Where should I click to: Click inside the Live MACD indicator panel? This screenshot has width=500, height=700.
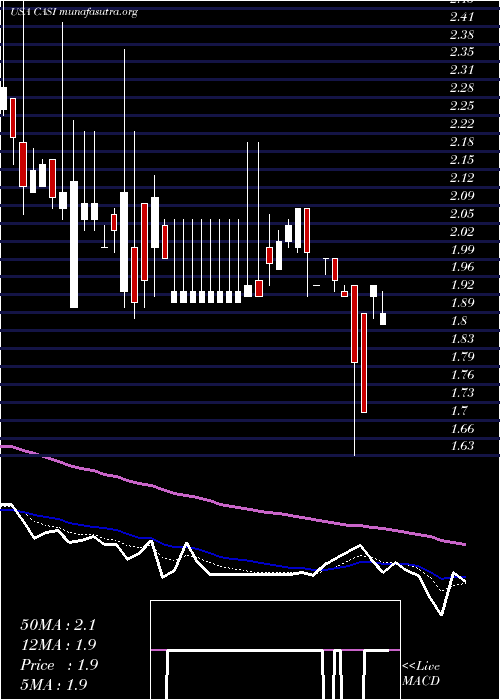[275, 650]
